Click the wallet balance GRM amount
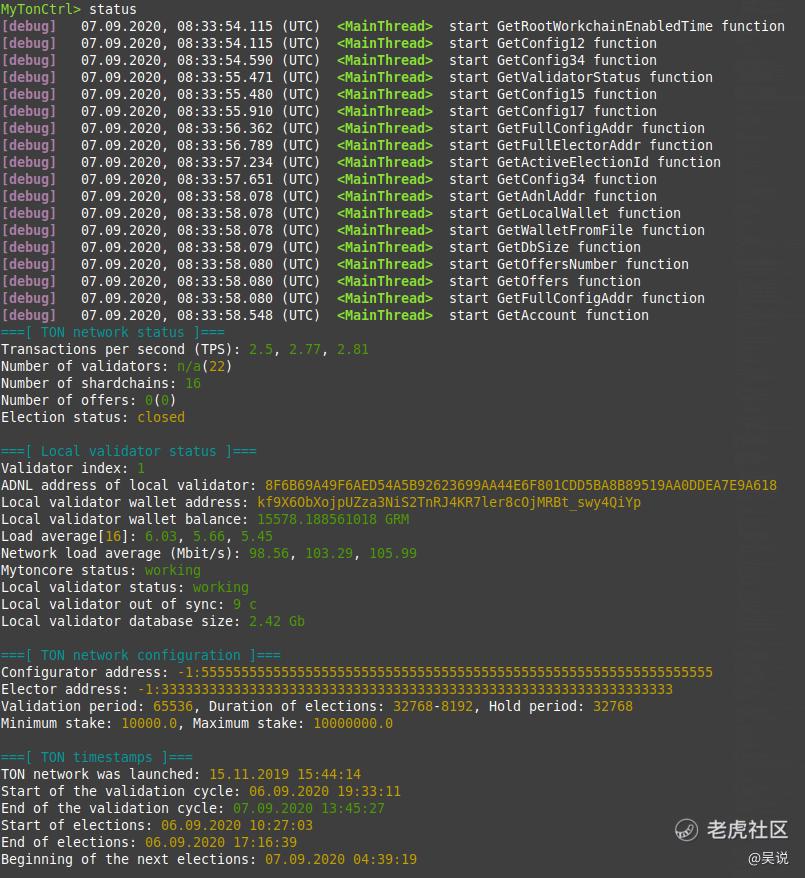This screenshot has height=878, width=805. click(x=333, y=519)
